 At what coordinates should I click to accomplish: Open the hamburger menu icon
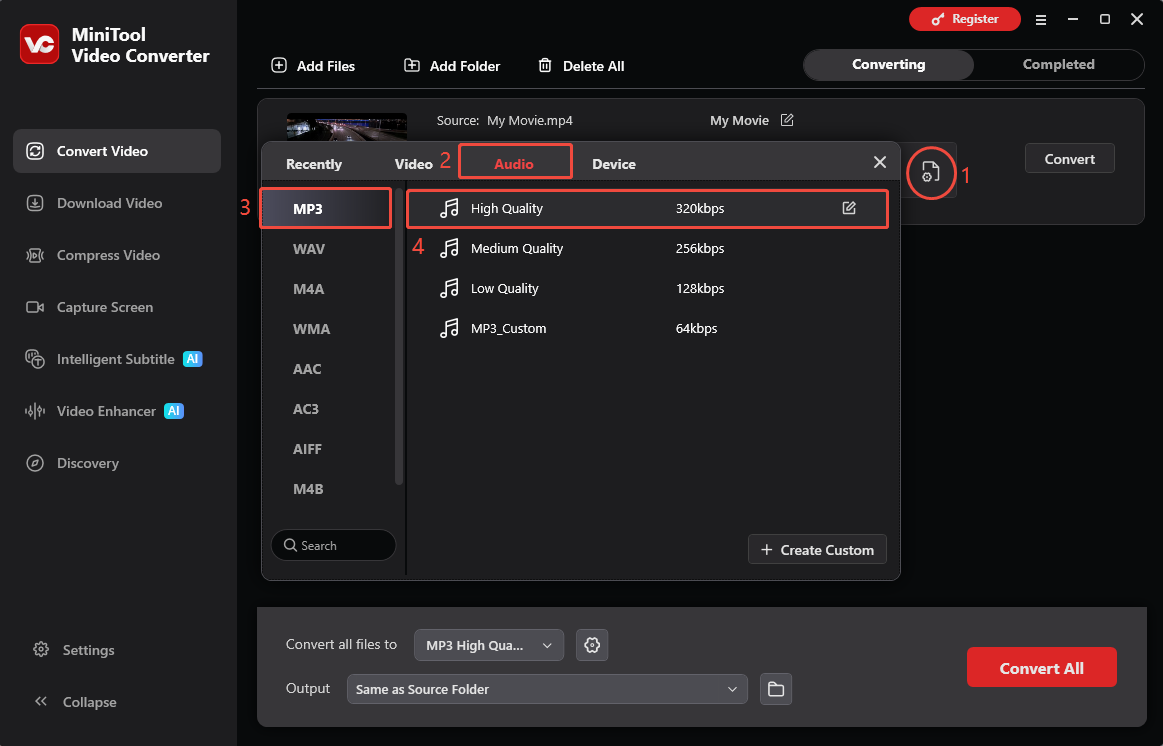(1041, 20)
